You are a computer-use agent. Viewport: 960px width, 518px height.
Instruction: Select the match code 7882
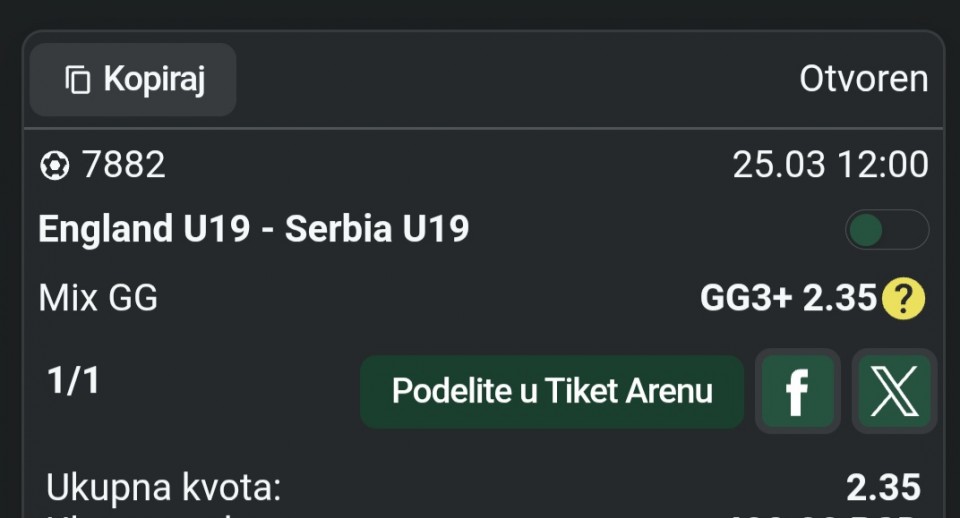124,165
